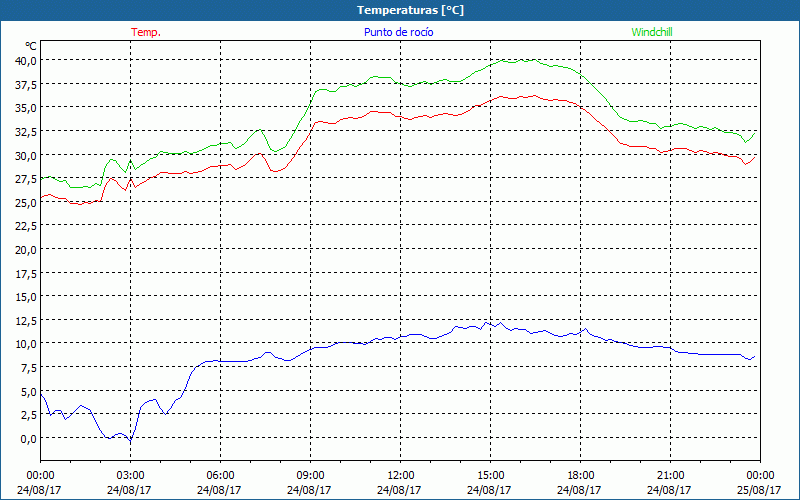This screenshot has height=500, width=800.
Task: Click the 17,5 y-axis value
Action: (x=27, y=273)
